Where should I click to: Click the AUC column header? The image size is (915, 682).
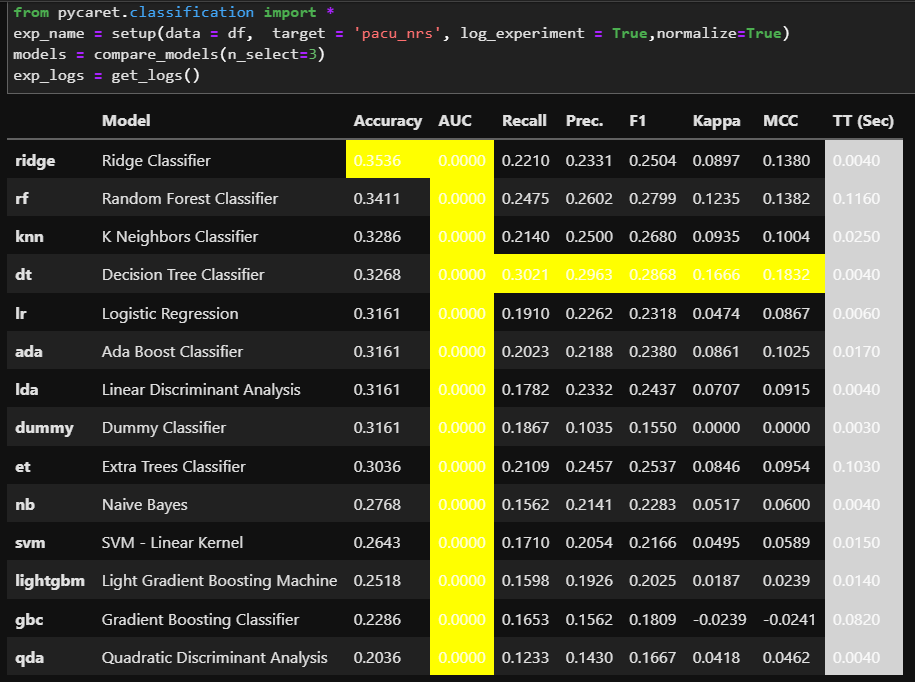pyautogui.click(x=455, y=121)
